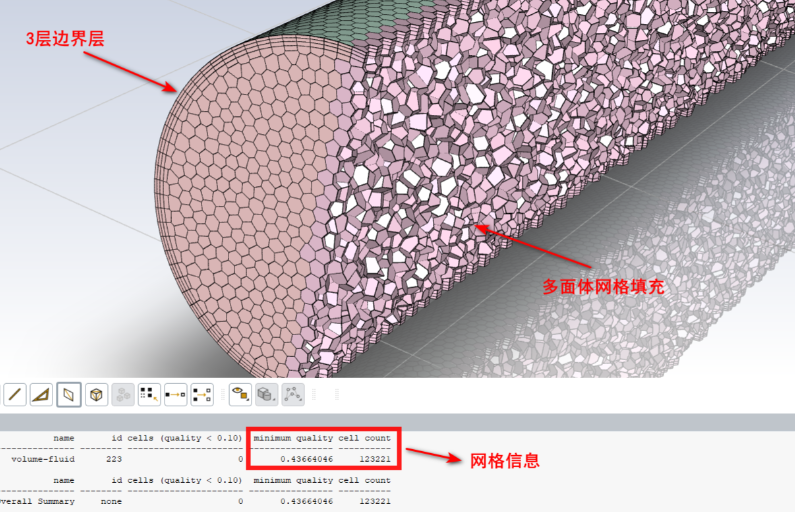Click the zone id value 223
795x512 pixels.
point(114,460)
